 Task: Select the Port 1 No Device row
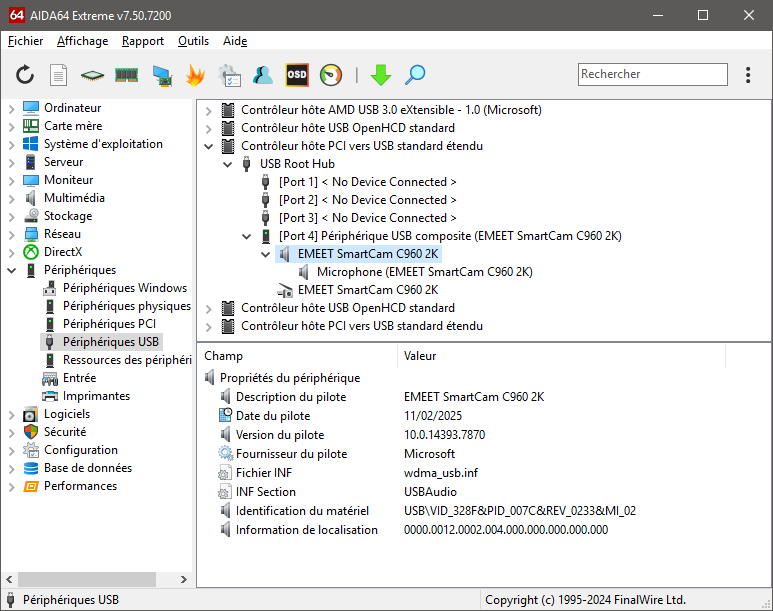tap(367, 182)
